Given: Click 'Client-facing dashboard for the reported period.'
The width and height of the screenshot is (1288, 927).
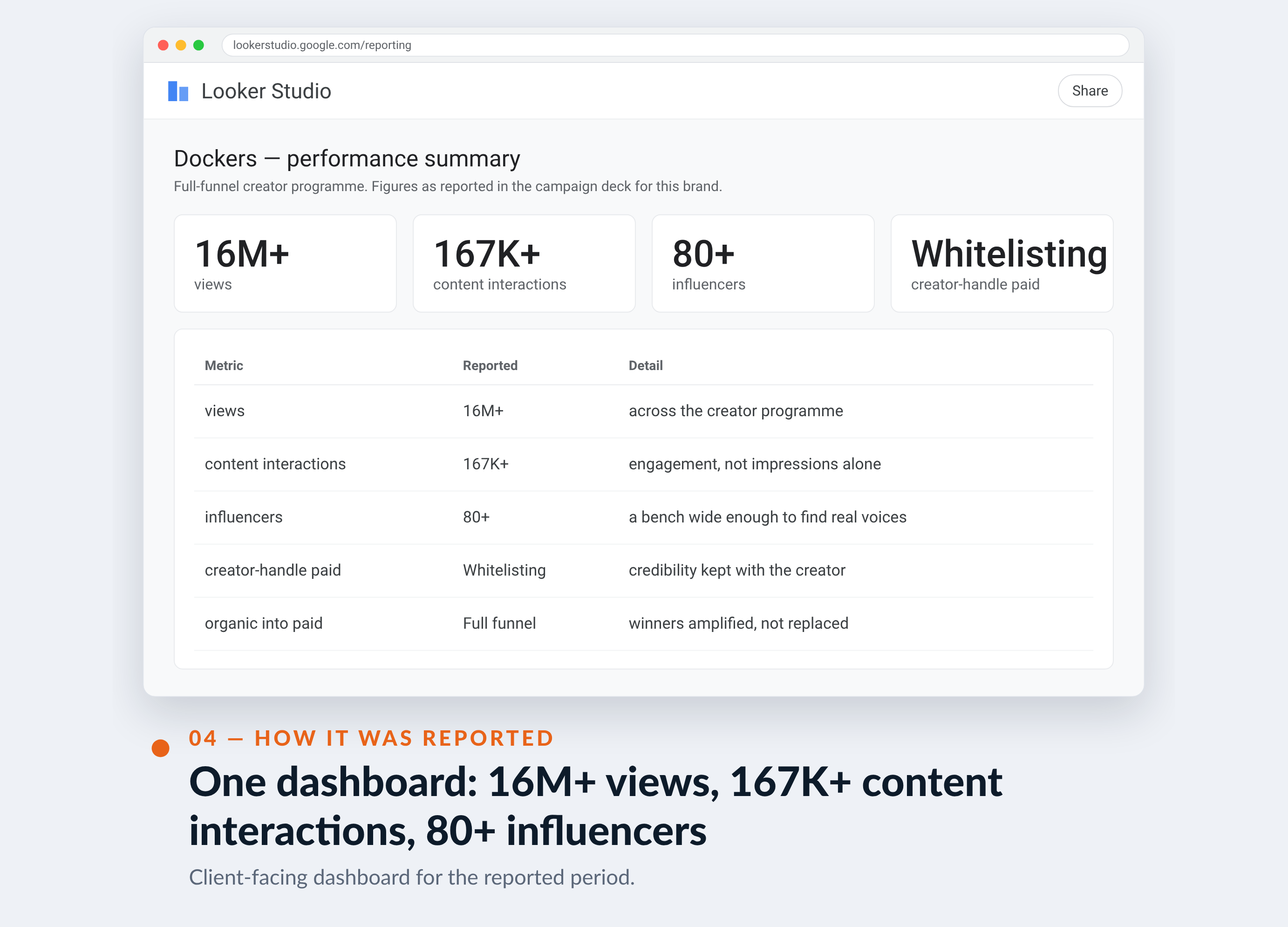Looking at the screenshot, I should (412, 878).
